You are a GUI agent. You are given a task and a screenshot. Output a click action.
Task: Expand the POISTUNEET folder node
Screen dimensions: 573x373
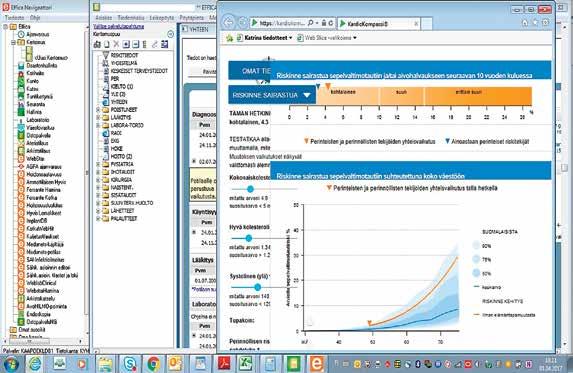tap(98, 110)
